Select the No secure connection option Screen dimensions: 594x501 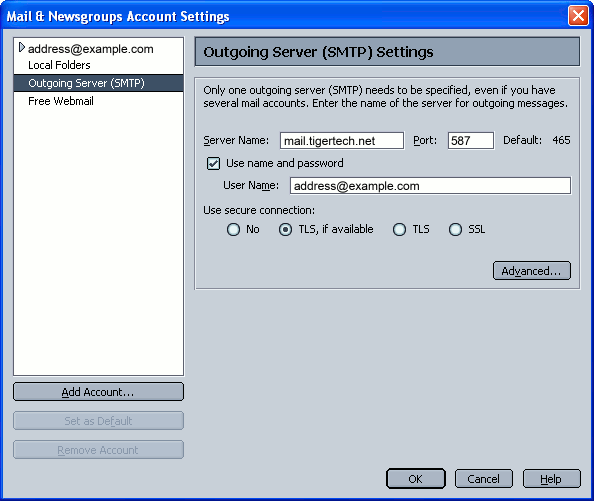coord(233,229)
